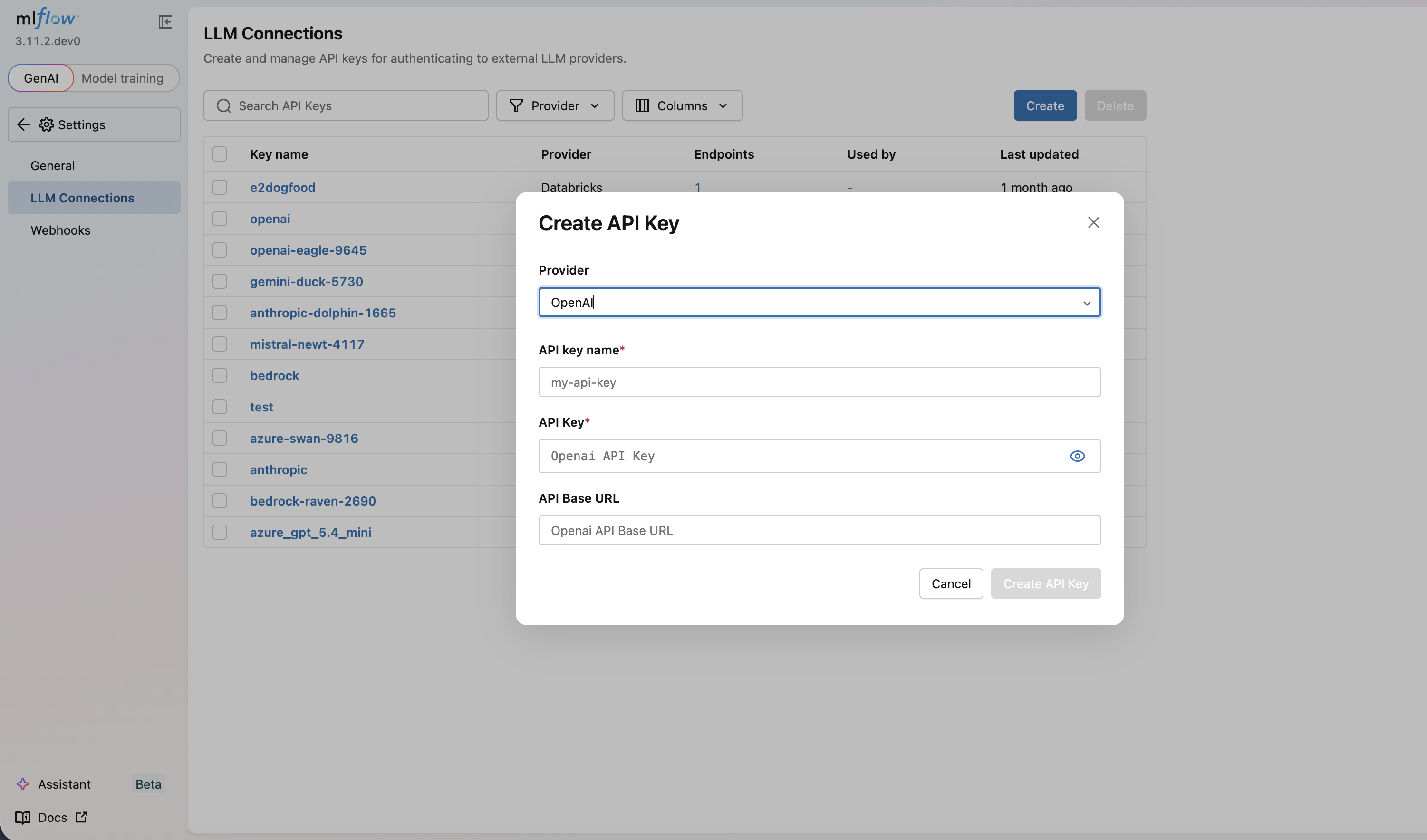
Task: Click Cancel in the dialog
Action: pos(951,583)
